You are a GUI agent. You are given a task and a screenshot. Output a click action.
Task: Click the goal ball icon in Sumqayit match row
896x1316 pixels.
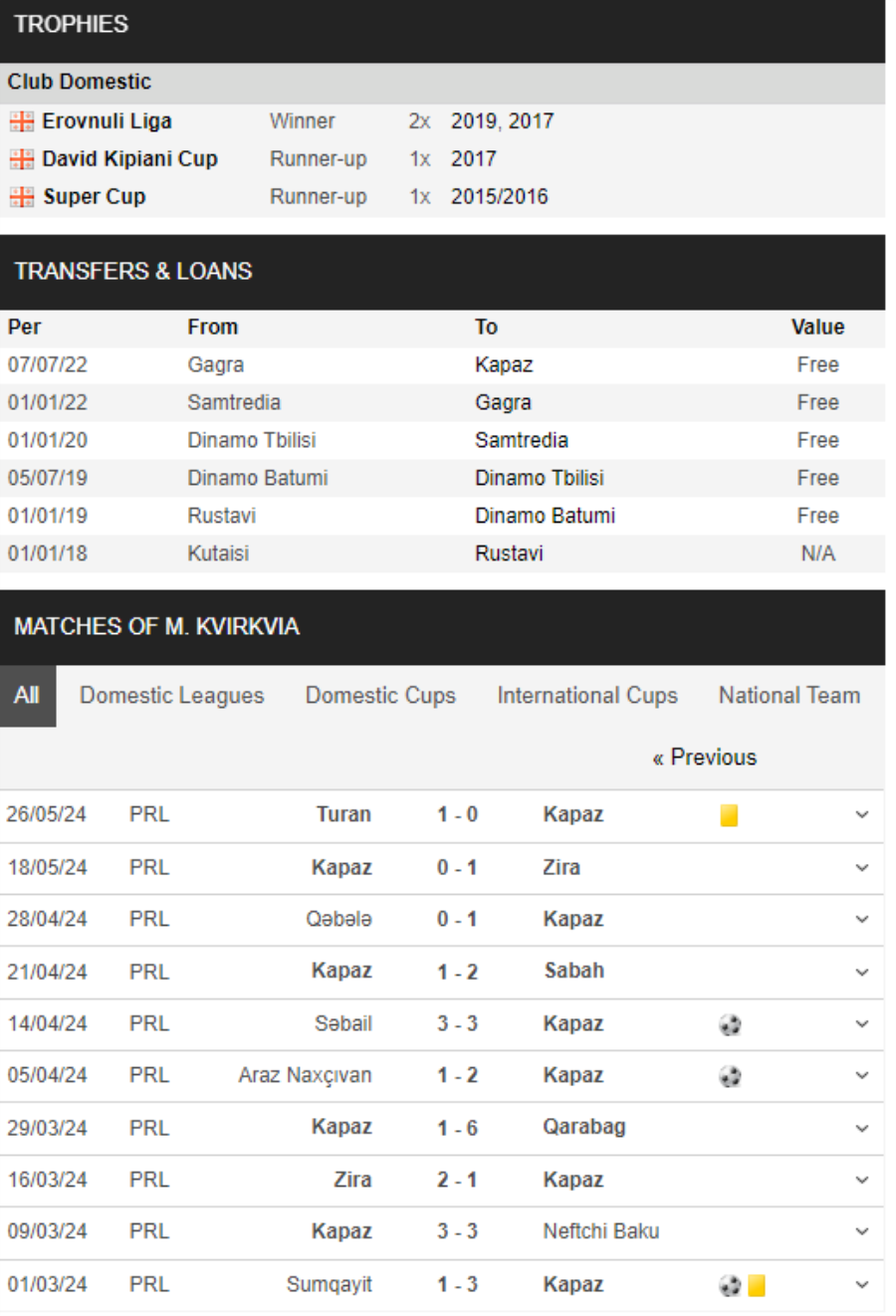tap(730, 1285)
